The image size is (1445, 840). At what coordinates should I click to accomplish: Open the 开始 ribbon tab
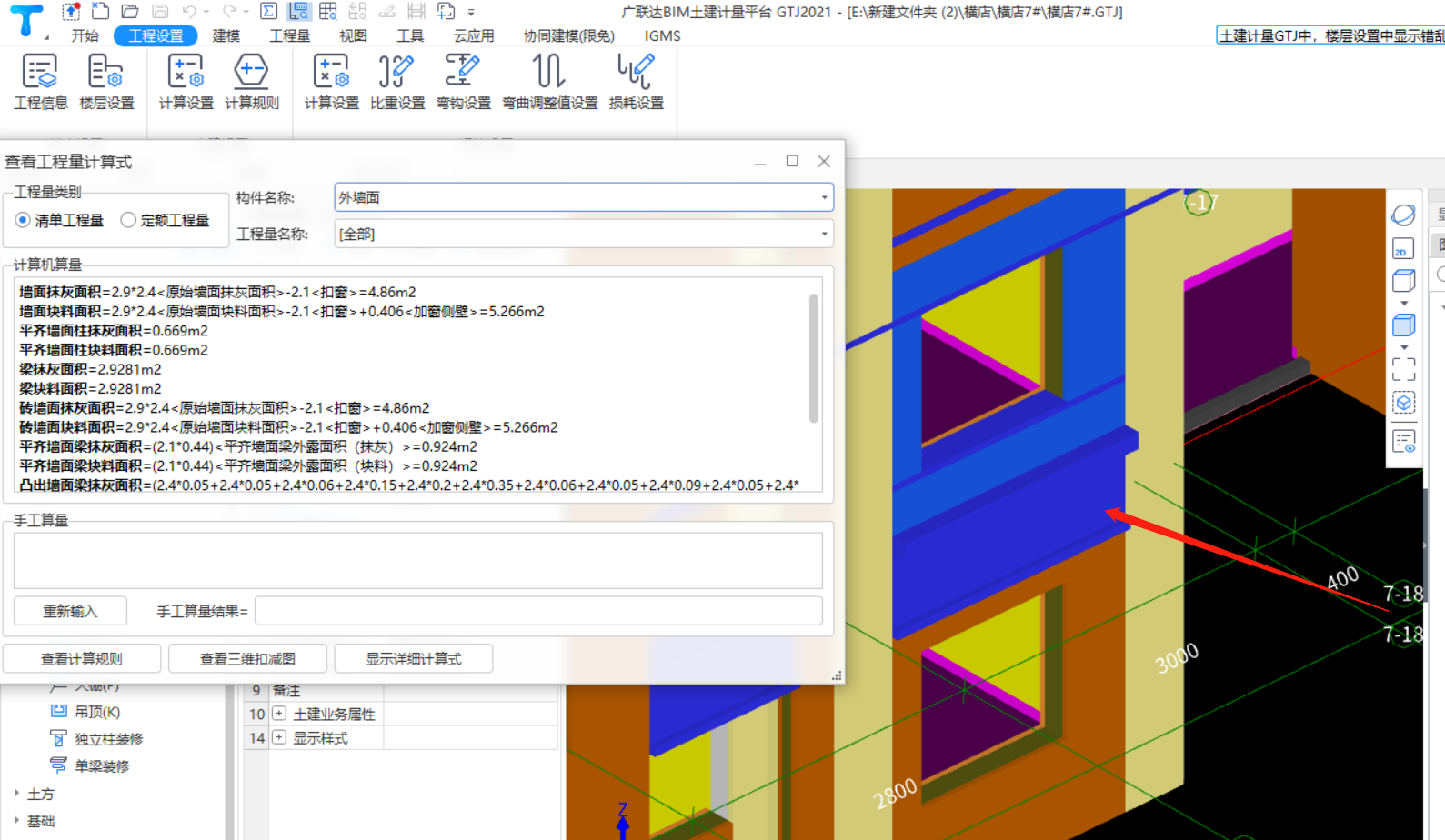pos(85,35)
